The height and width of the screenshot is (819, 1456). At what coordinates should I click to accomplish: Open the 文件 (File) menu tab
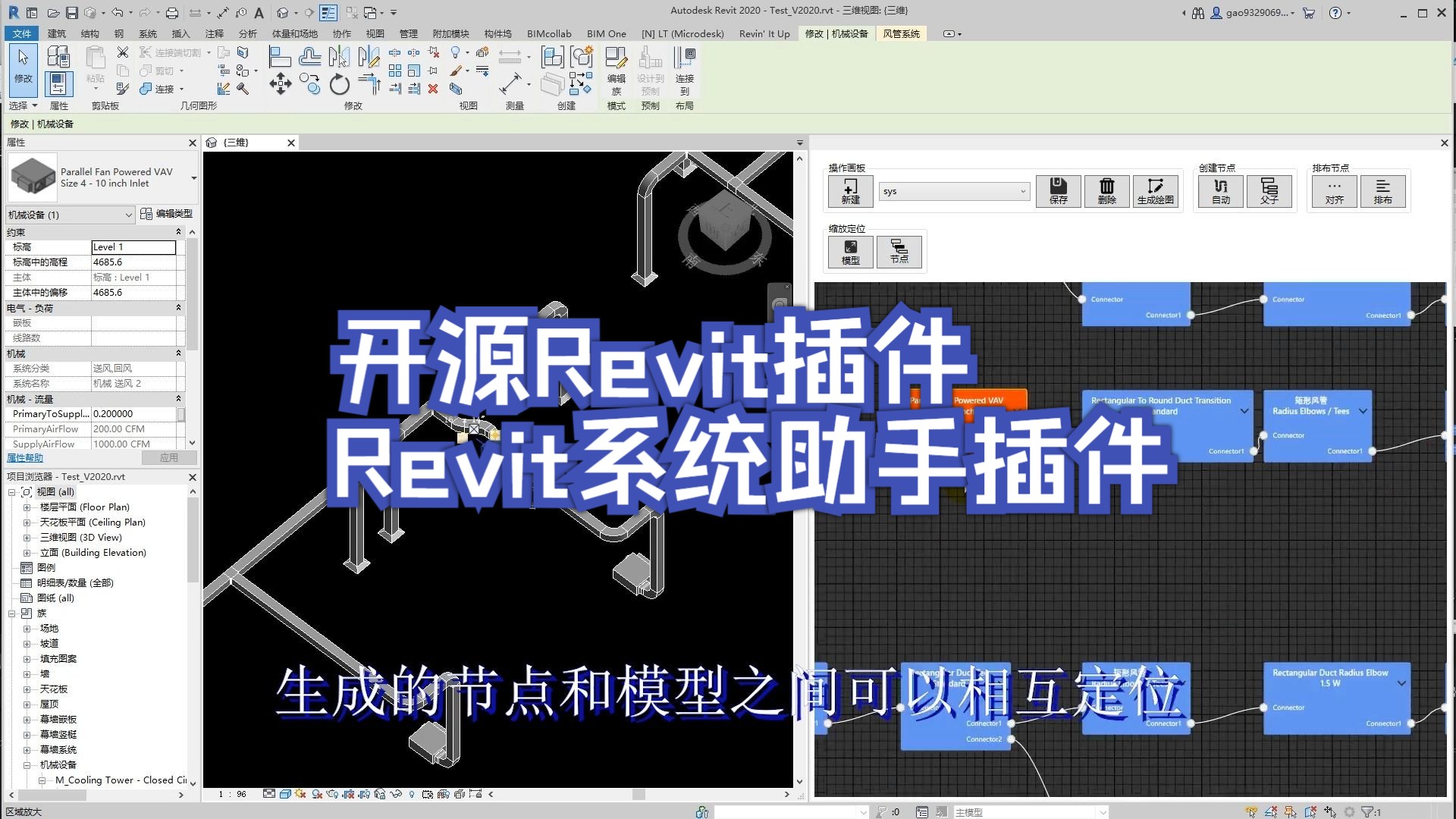(x=22, y=33)
